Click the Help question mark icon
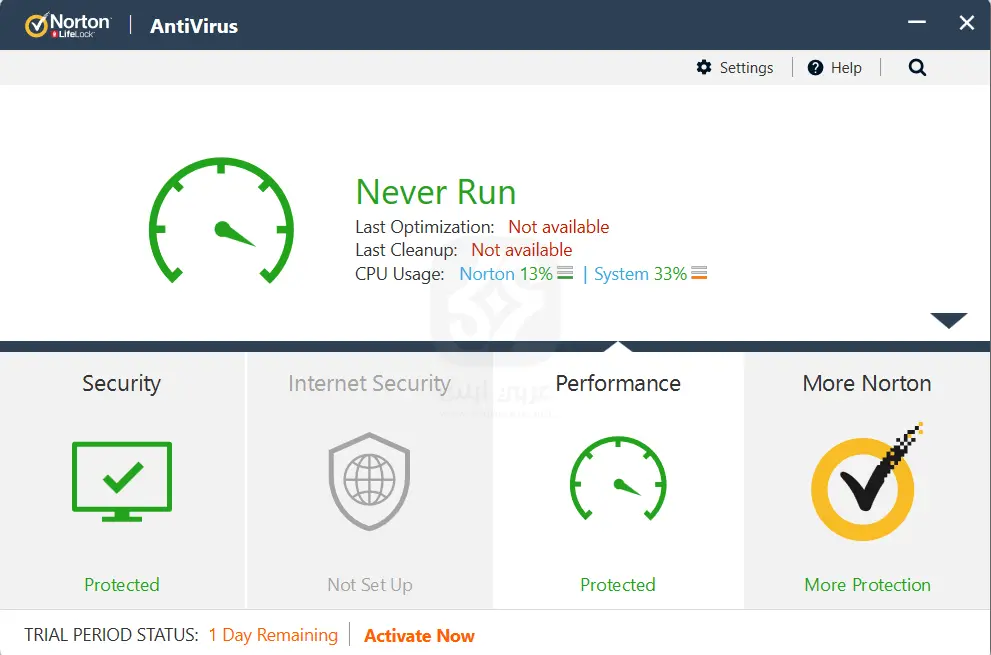Screen dimensions: 991x655 click(815, 68)
